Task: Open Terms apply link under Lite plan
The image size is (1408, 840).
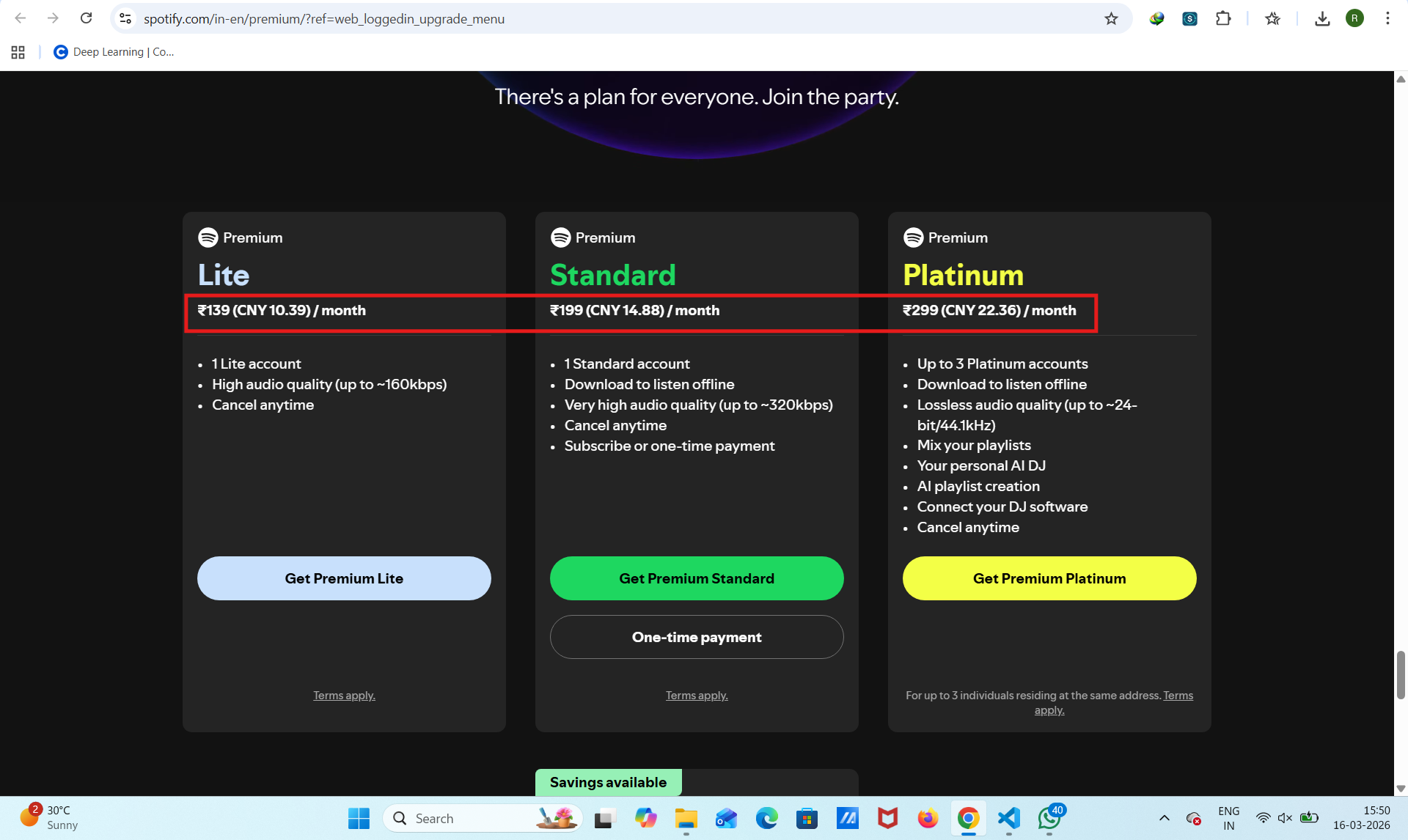Action: click(344, 696)
